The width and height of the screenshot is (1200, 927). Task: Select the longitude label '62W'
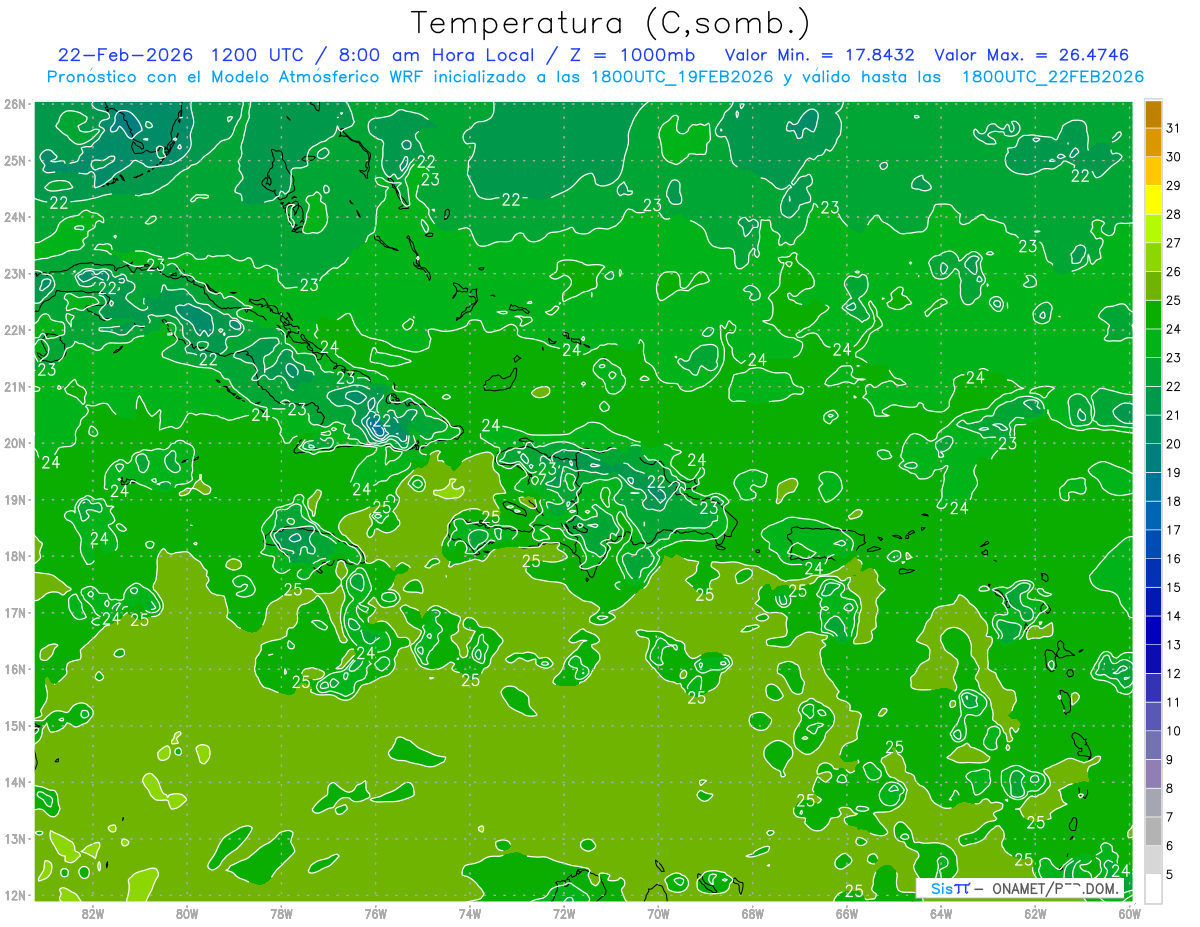1035,913
